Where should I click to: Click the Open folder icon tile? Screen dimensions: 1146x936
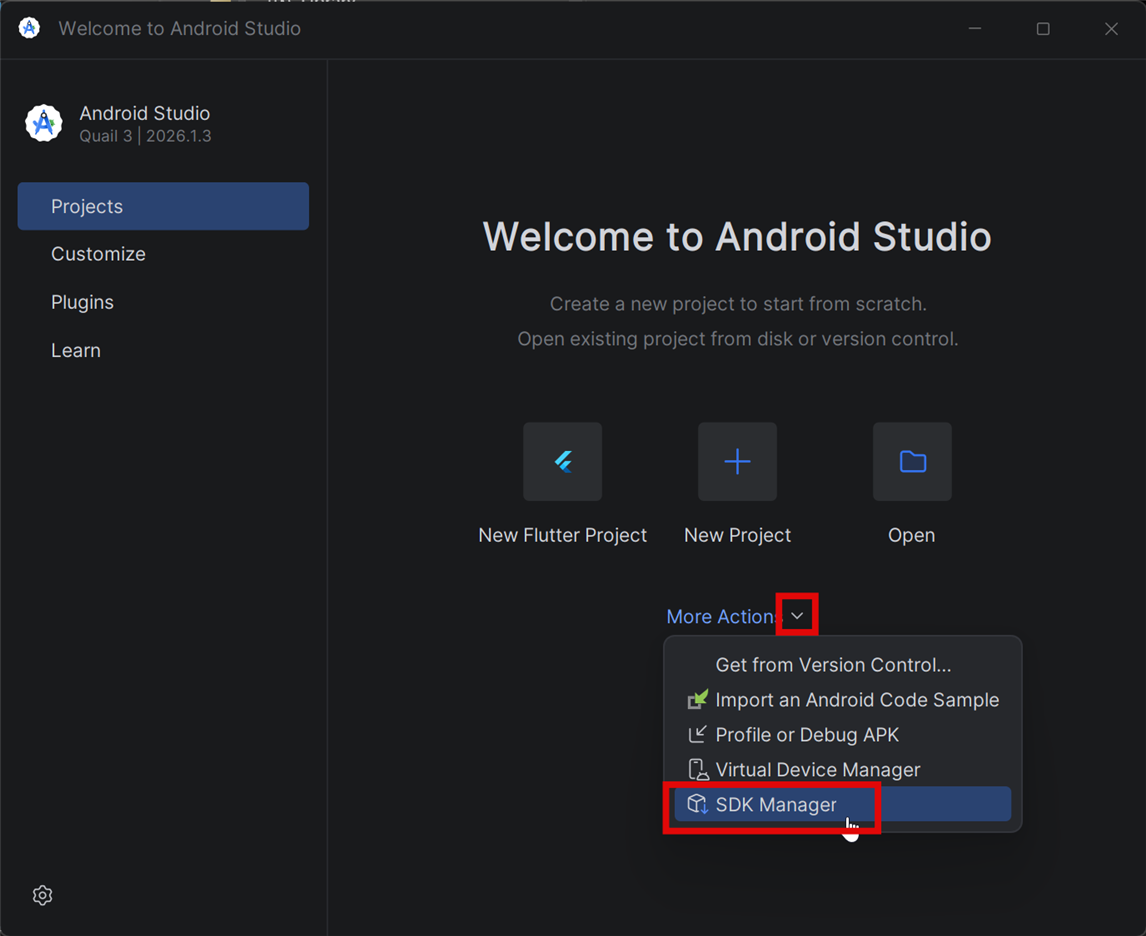(912, 461)
